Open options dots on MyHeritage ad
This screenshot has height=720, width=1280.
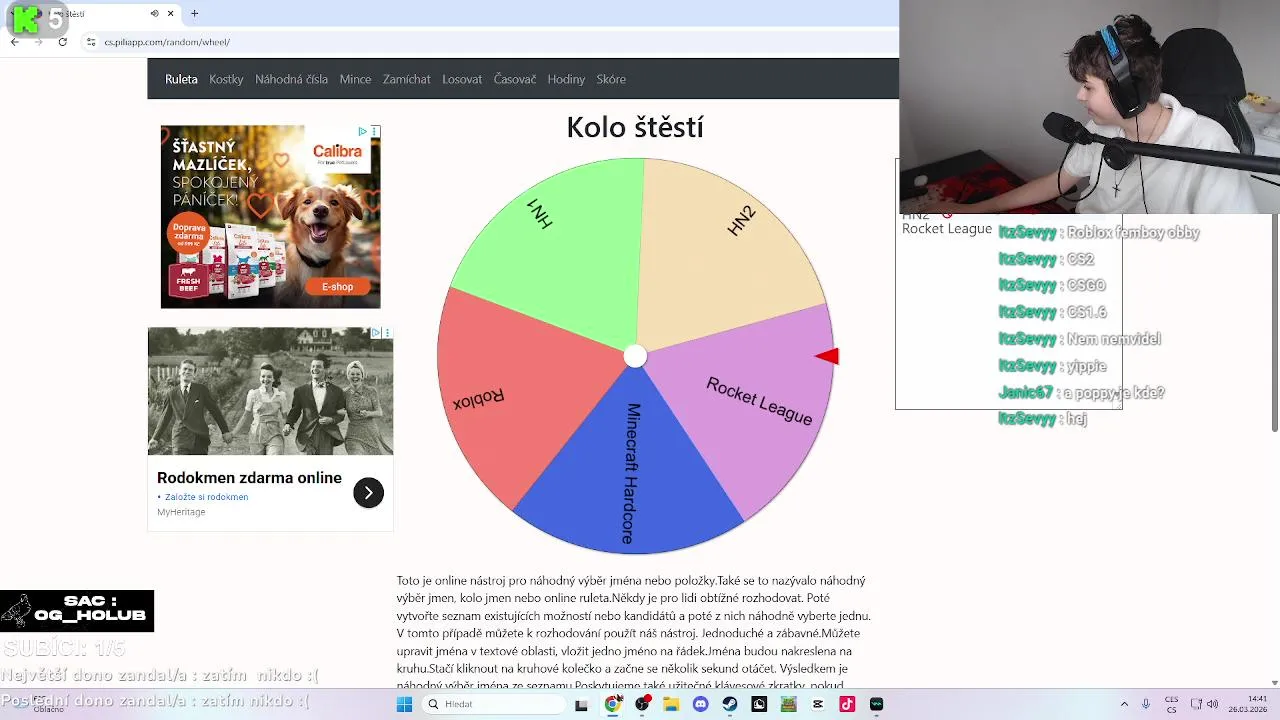pyautogui.click(x=387, y=333)
